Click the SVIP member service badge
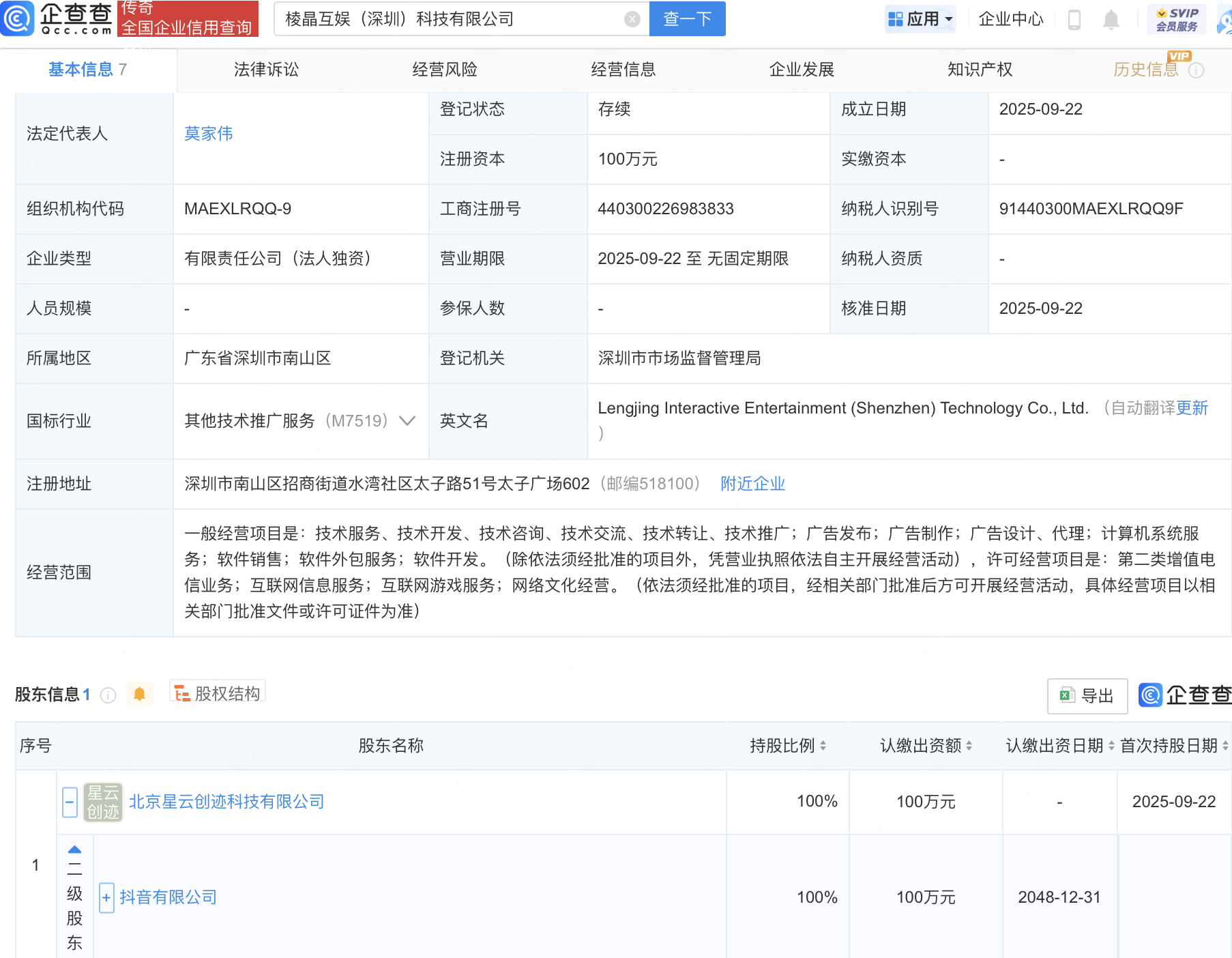 coord(1177,19)
